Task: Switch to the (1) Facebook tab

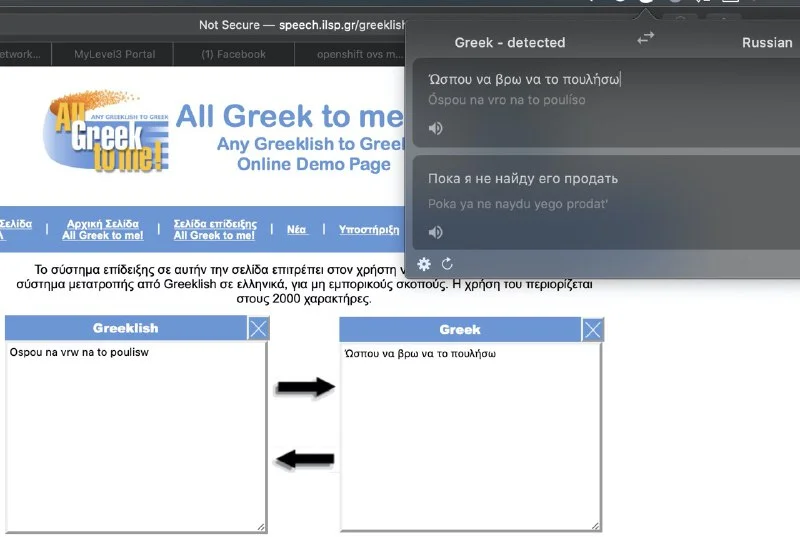Action: click(x=232, y=54)
